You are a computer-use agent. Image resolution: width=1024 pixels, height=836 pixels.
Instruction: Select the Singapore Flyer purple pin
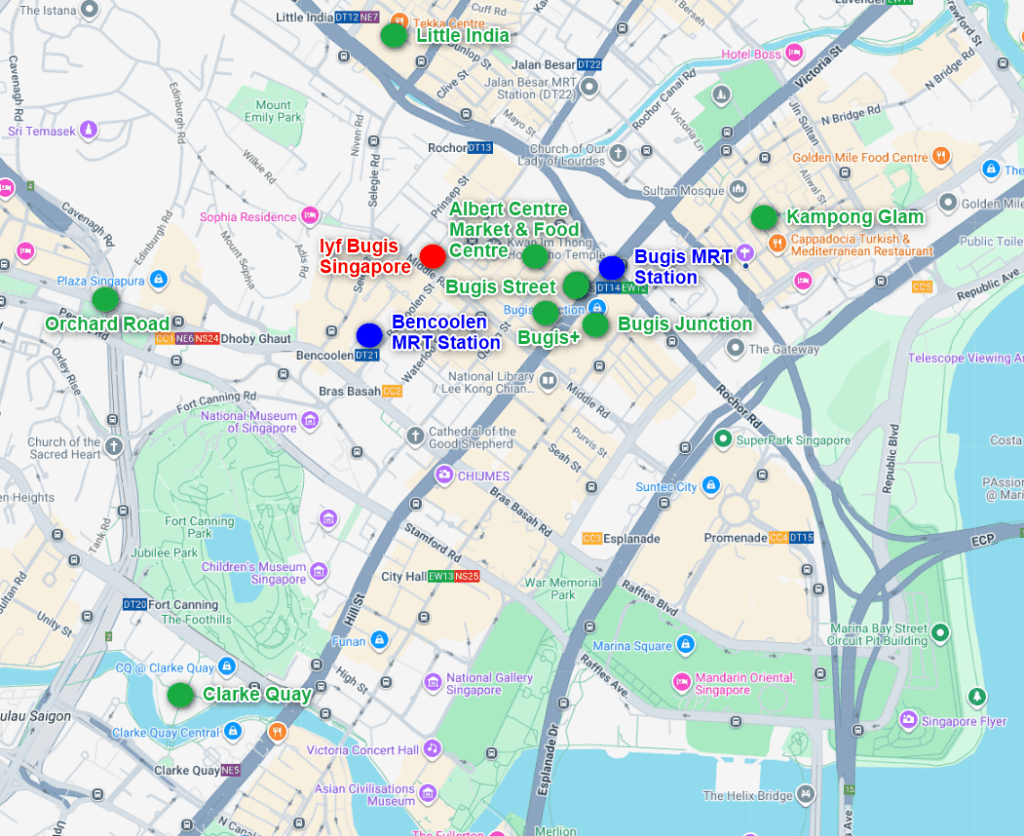point(908,720)
